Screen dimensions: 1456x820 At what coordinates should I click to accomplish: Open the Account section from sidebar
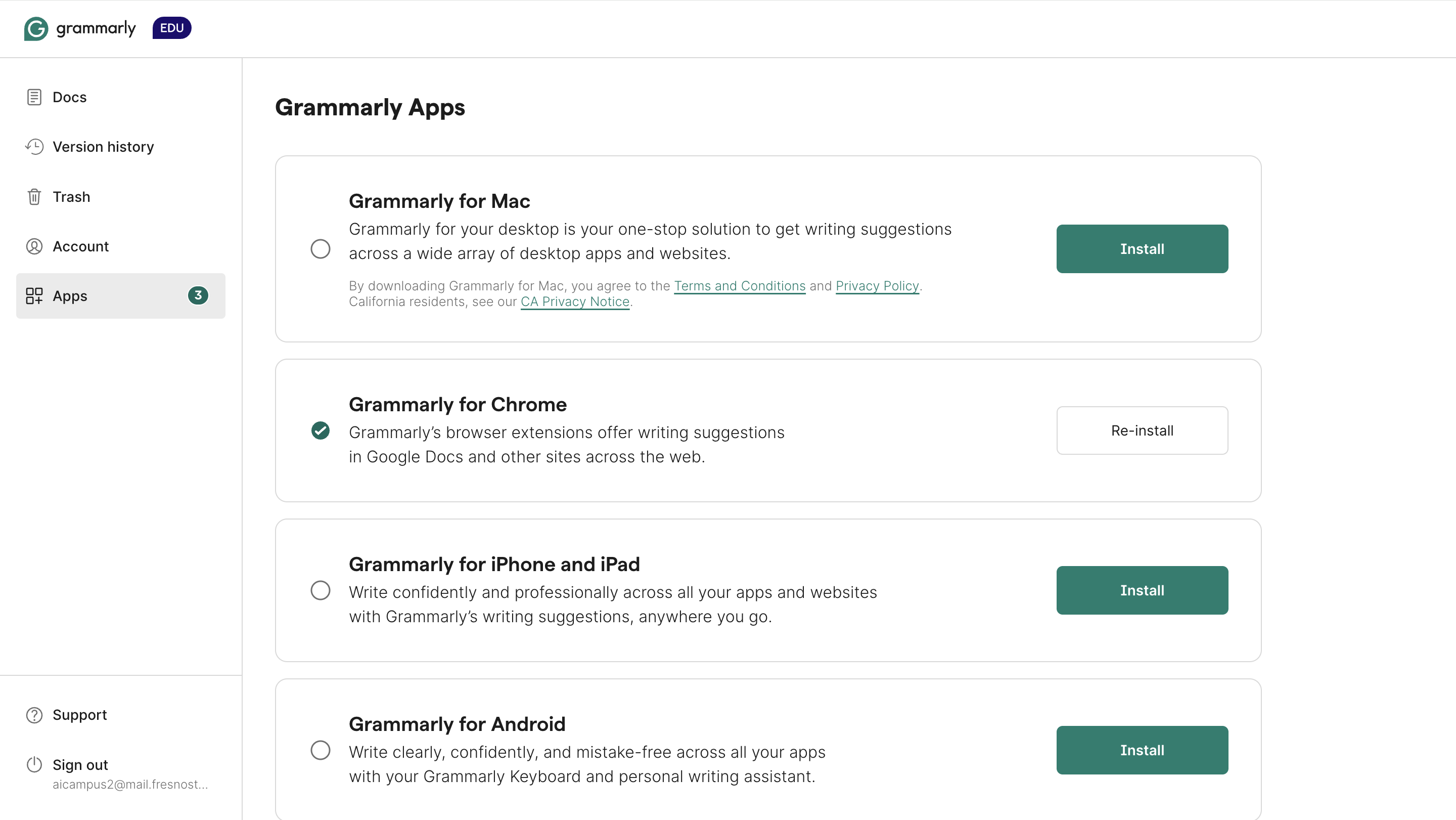click(81, 246)
